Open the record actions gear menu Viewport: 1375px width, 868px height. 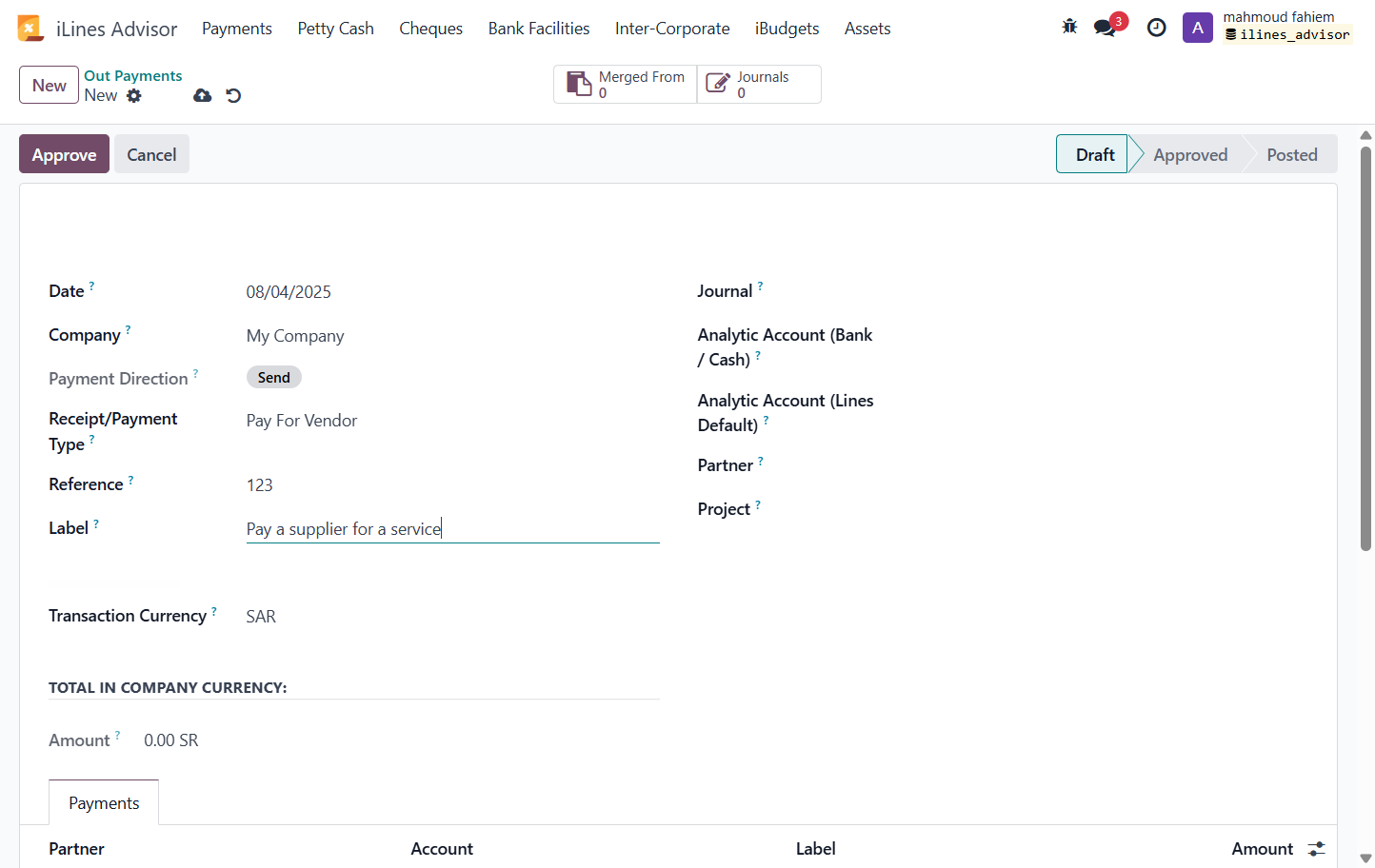pyautogui.click(x=134, y=95)
